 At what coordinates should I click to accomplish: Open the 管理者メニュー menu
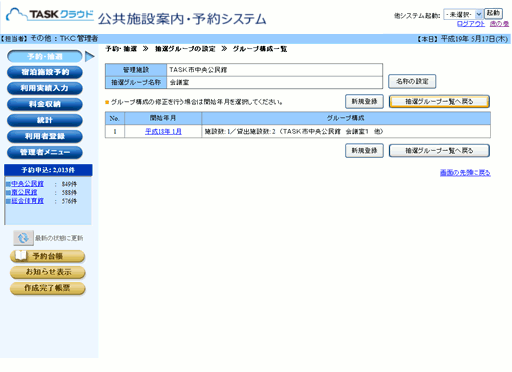(45, 152)
